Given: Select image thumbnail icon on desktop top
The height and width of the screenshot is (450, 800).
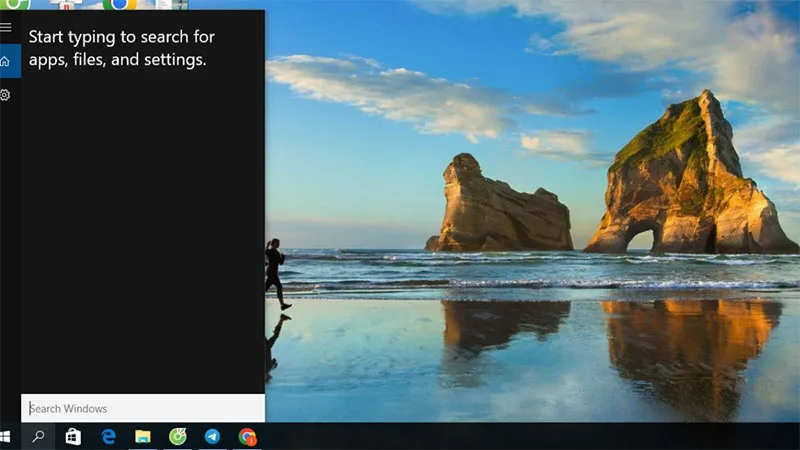Looking at the screenshot, I should click(181, 5).
